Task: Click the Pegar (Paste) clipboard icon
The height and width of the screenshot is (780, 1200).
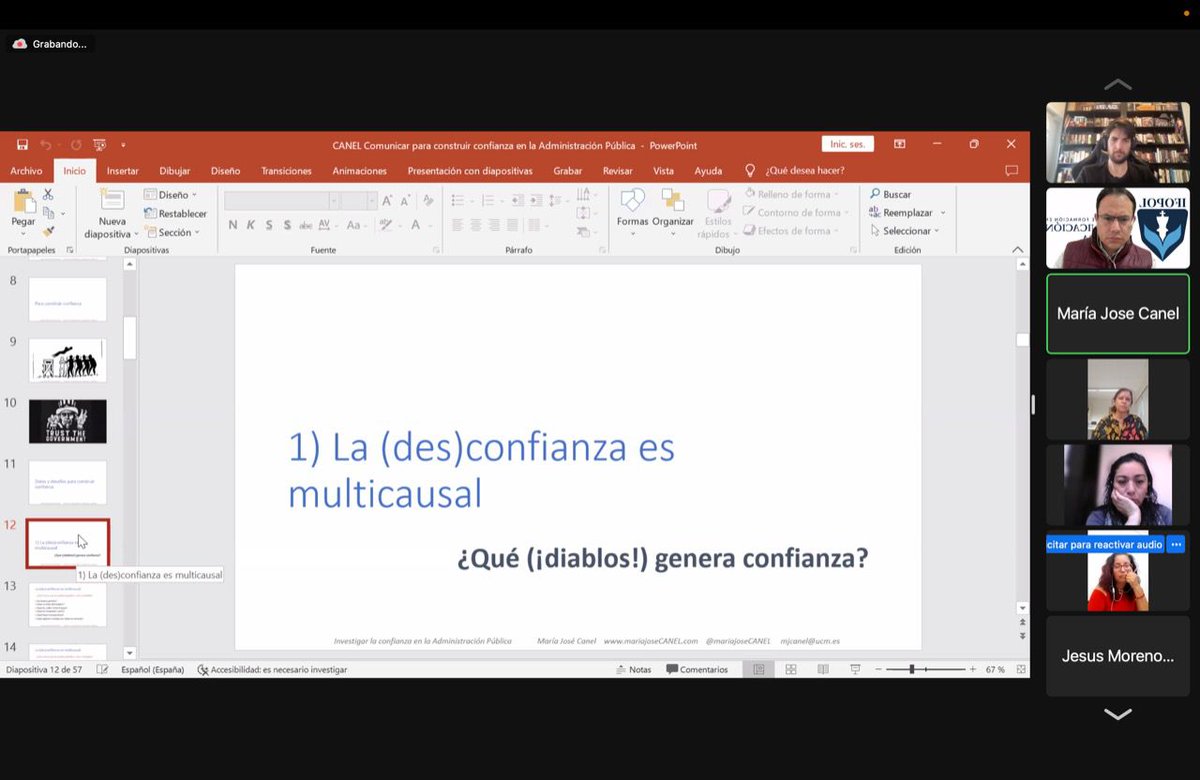Action: 23,200
